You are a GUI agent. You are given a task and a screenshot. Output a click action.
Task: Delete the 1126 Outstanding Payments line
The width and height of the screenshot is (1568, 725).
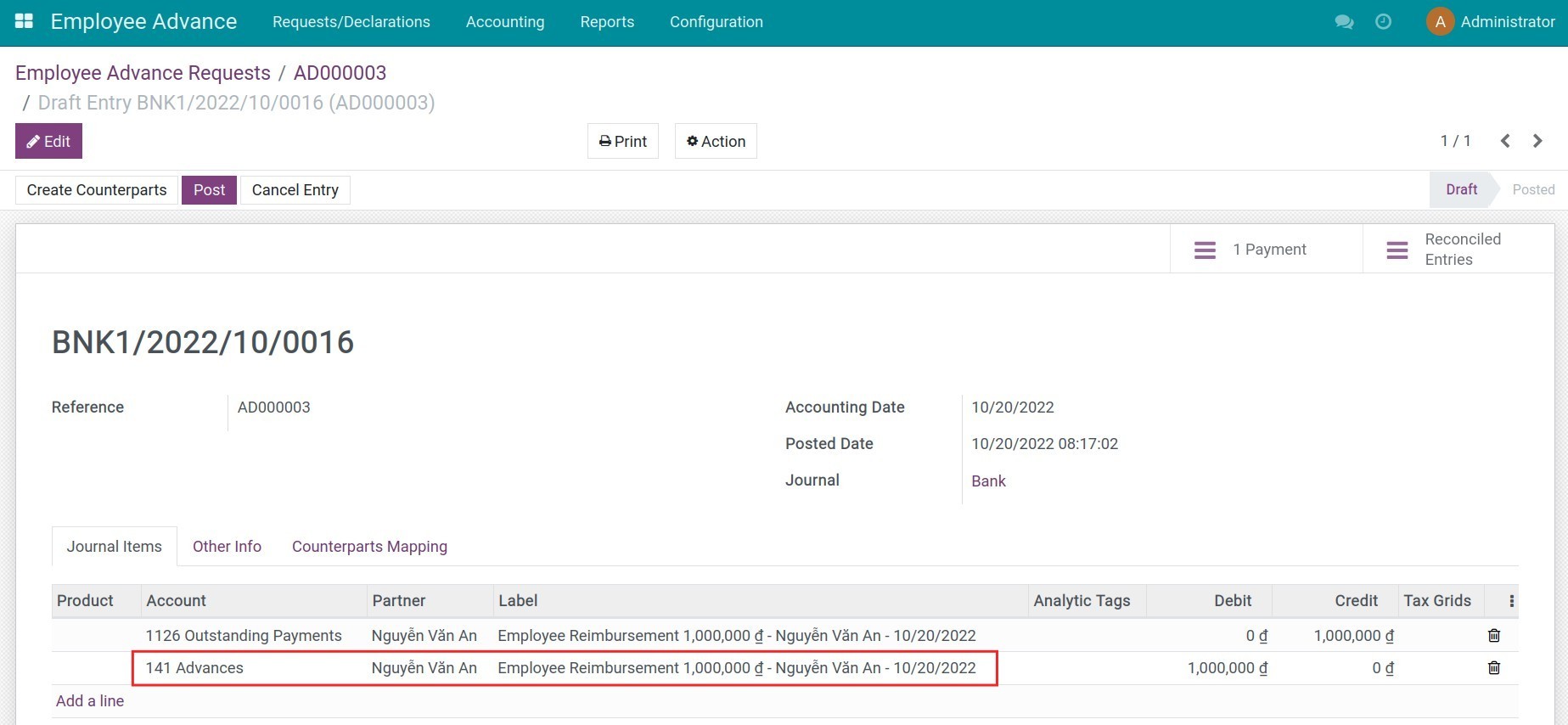1493,636
